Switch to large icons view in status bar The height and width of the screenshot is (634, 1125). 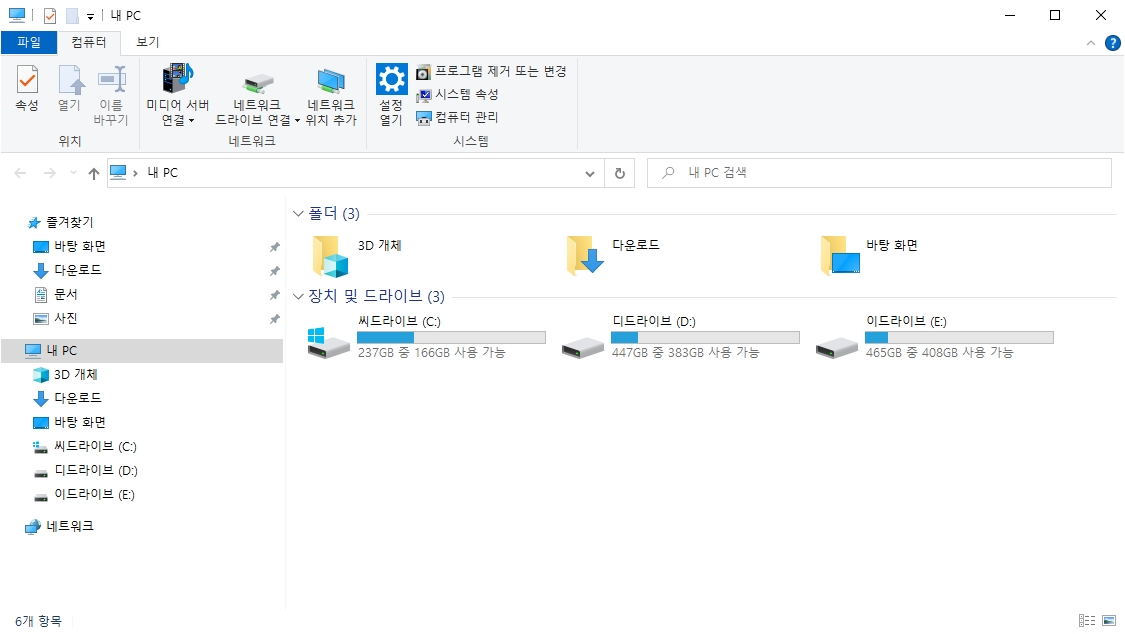click(1109, 620)
